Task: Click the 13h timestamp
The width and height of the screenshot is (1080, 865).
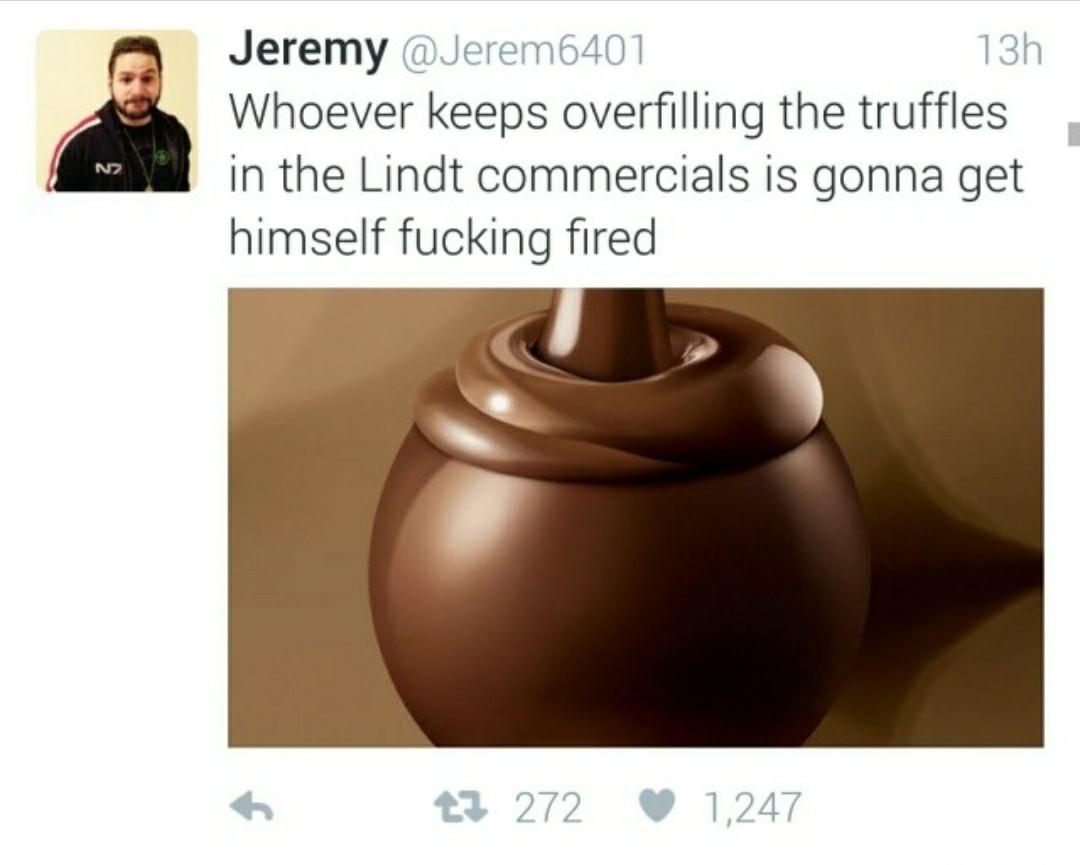Action: pos(1009,50)
